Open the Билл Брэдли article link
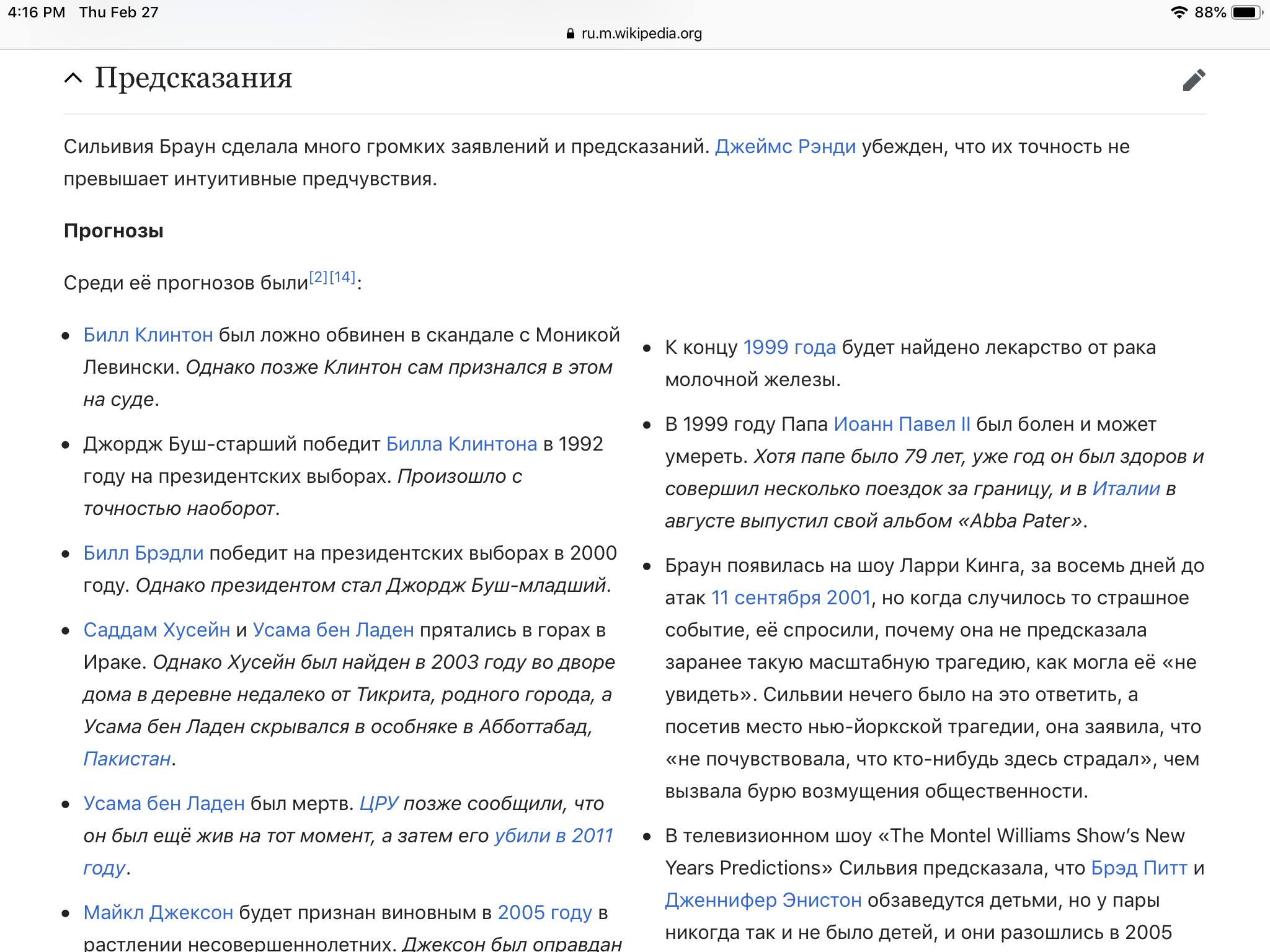Viewport: 1270px width, 952px height. pyautogui.click(x=143, y=553)
